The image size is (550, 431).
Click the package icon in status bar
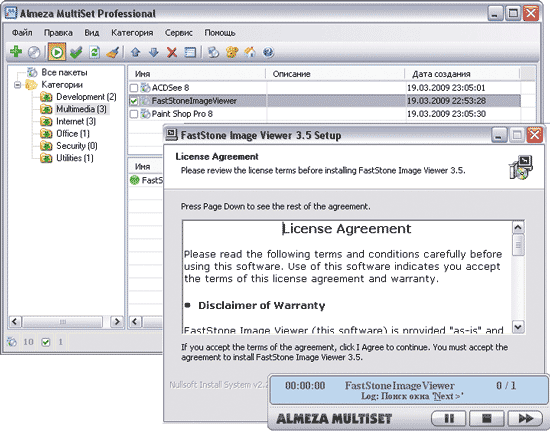(x=12, y=342)
